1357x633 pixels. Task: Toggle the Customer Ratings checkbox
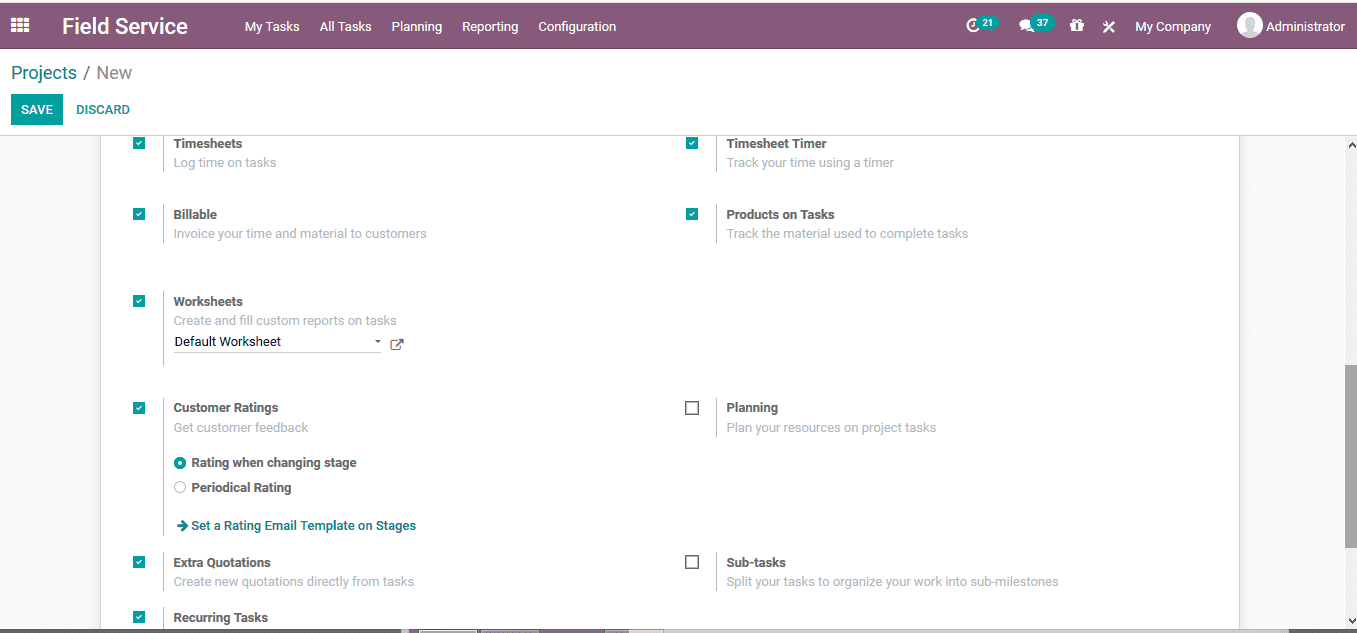[139, 408]
